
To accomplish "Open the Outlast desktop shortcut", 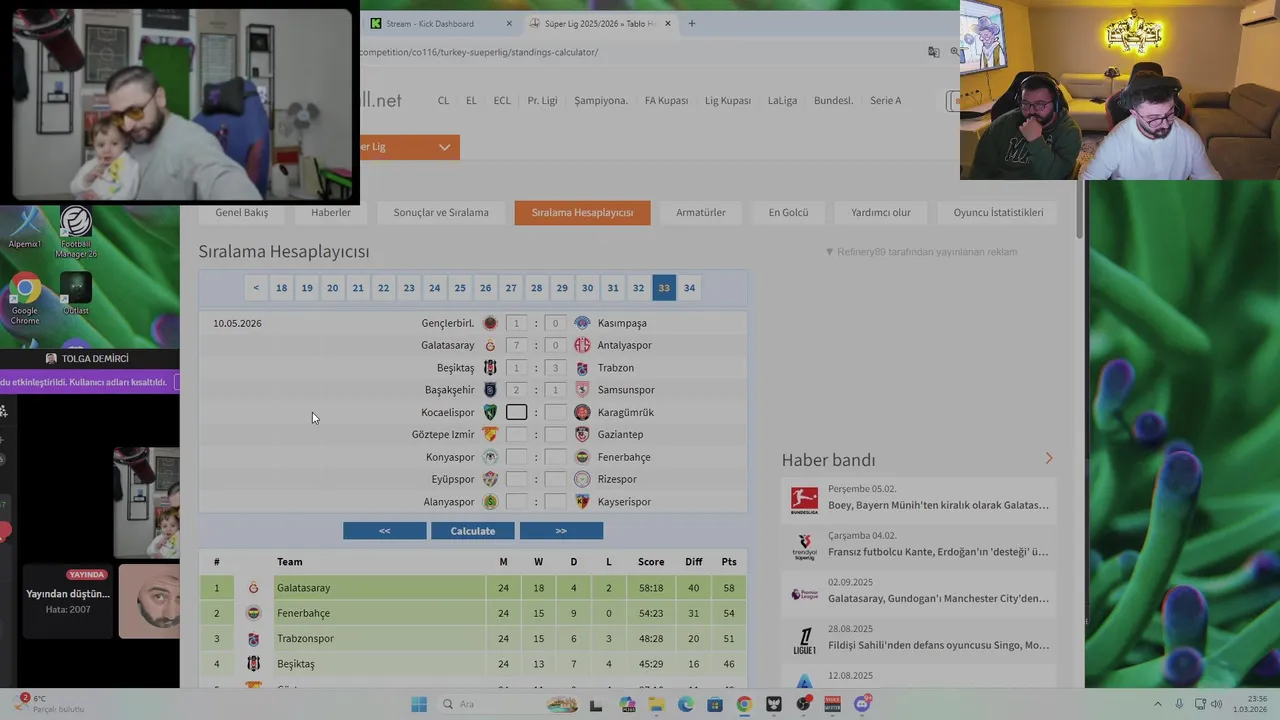I will click(x=76, y=293).
